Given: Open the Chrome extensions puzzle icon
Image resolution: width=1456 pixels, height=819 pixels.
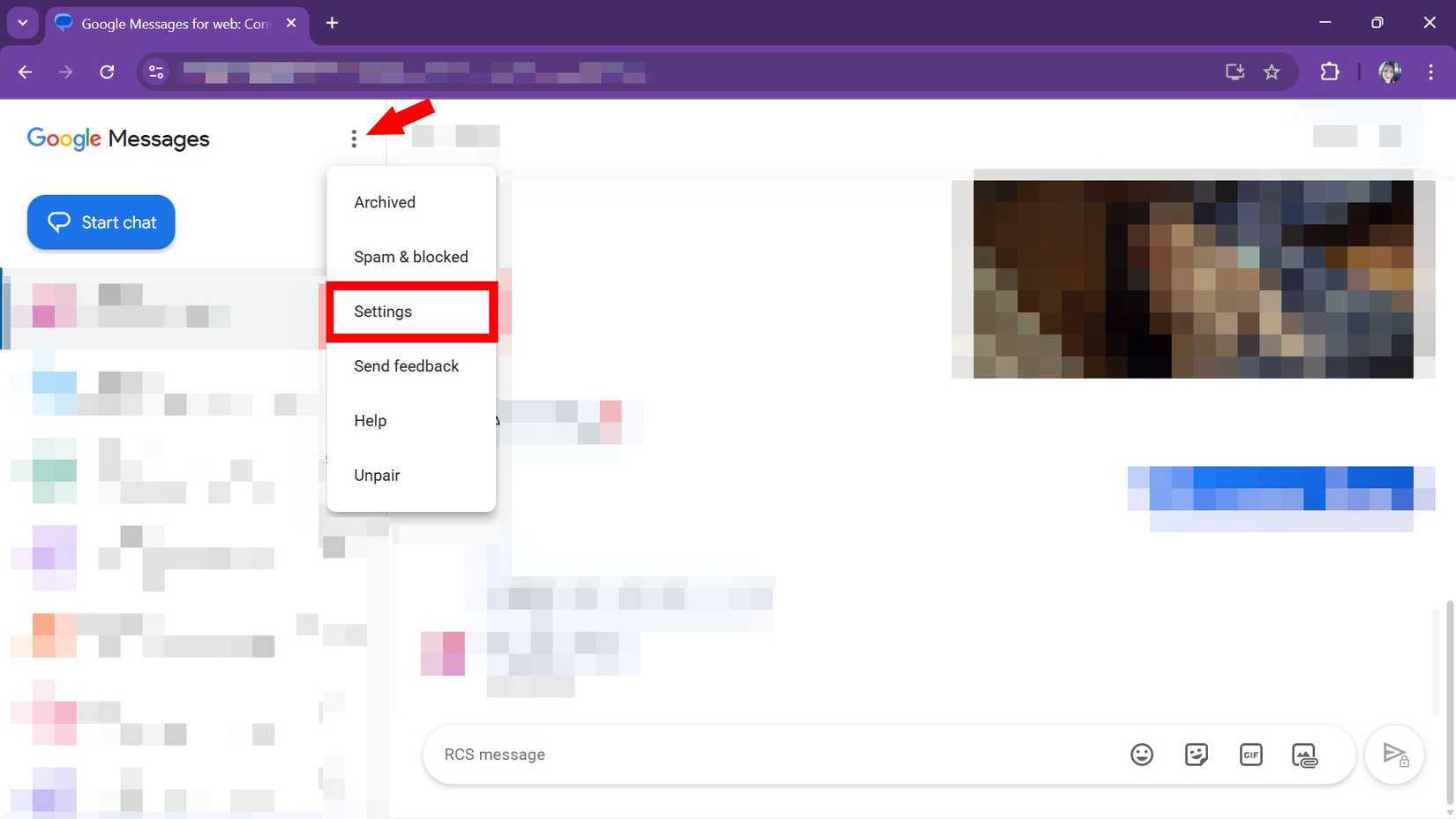Looking at the screenshot, I should (x=1330, y=72).
